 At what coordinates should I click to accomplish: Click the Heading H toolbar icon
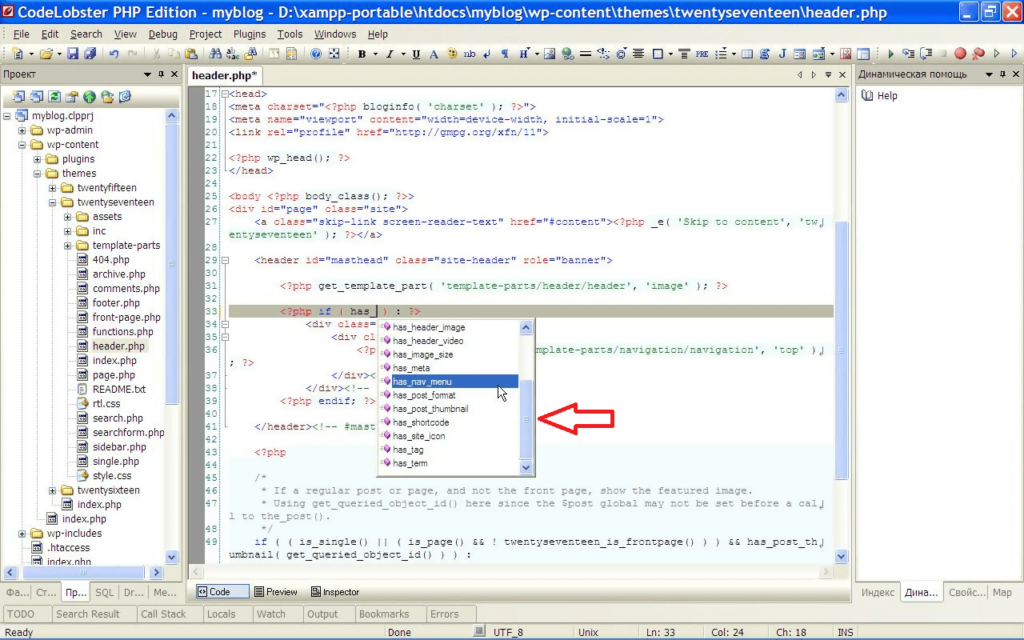pyautogui.click(x=524, y=54)
